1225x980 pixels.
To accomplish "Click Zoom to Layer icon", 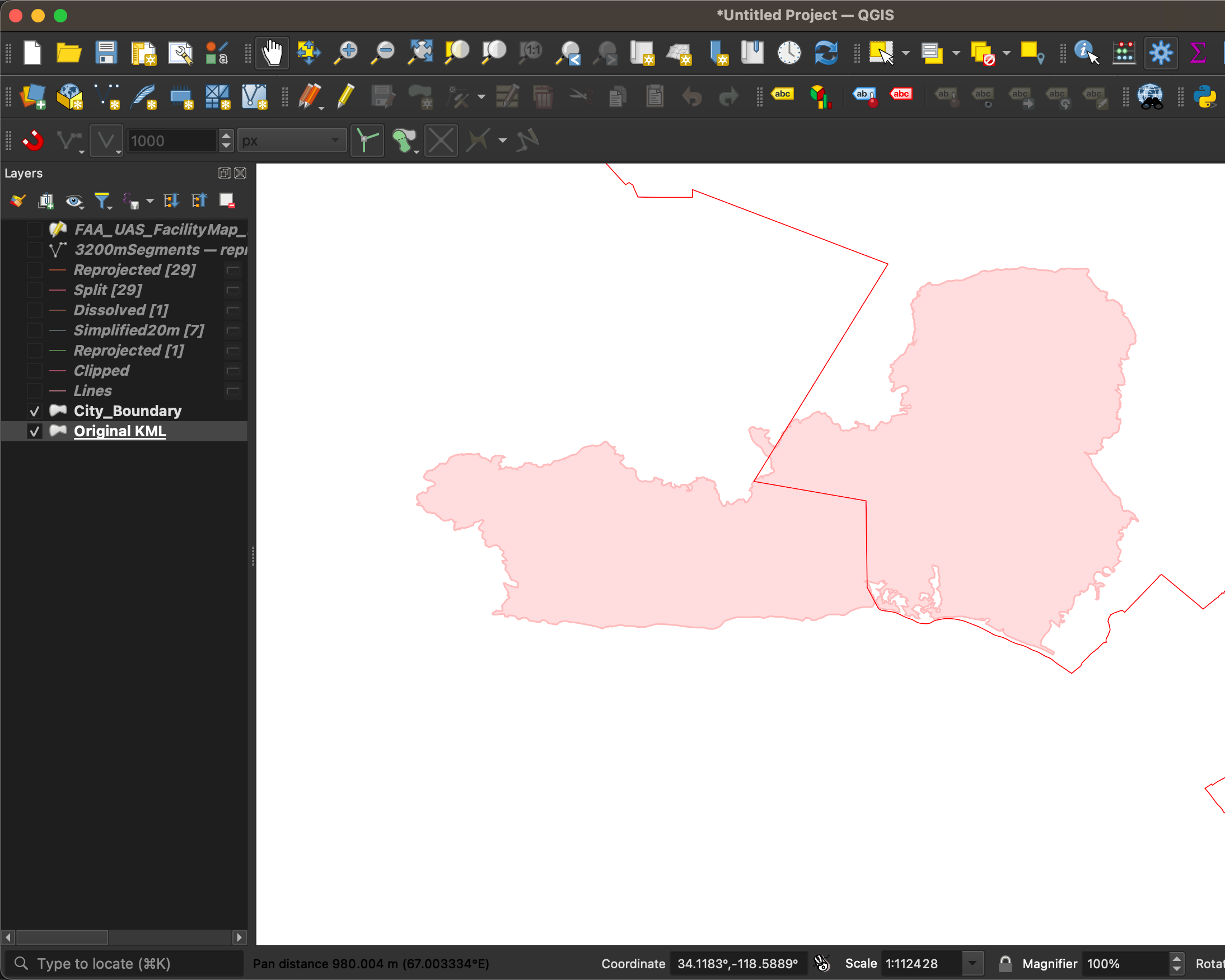I will coord(494,53).
